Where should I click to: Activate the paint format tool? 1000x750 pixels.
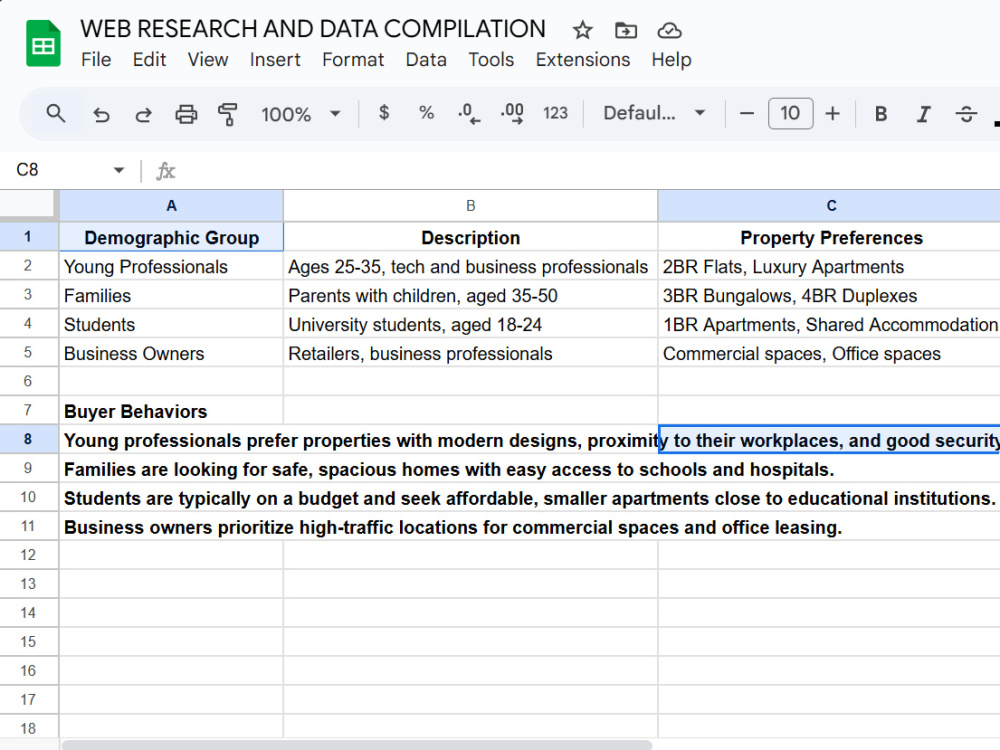(227, 114)
